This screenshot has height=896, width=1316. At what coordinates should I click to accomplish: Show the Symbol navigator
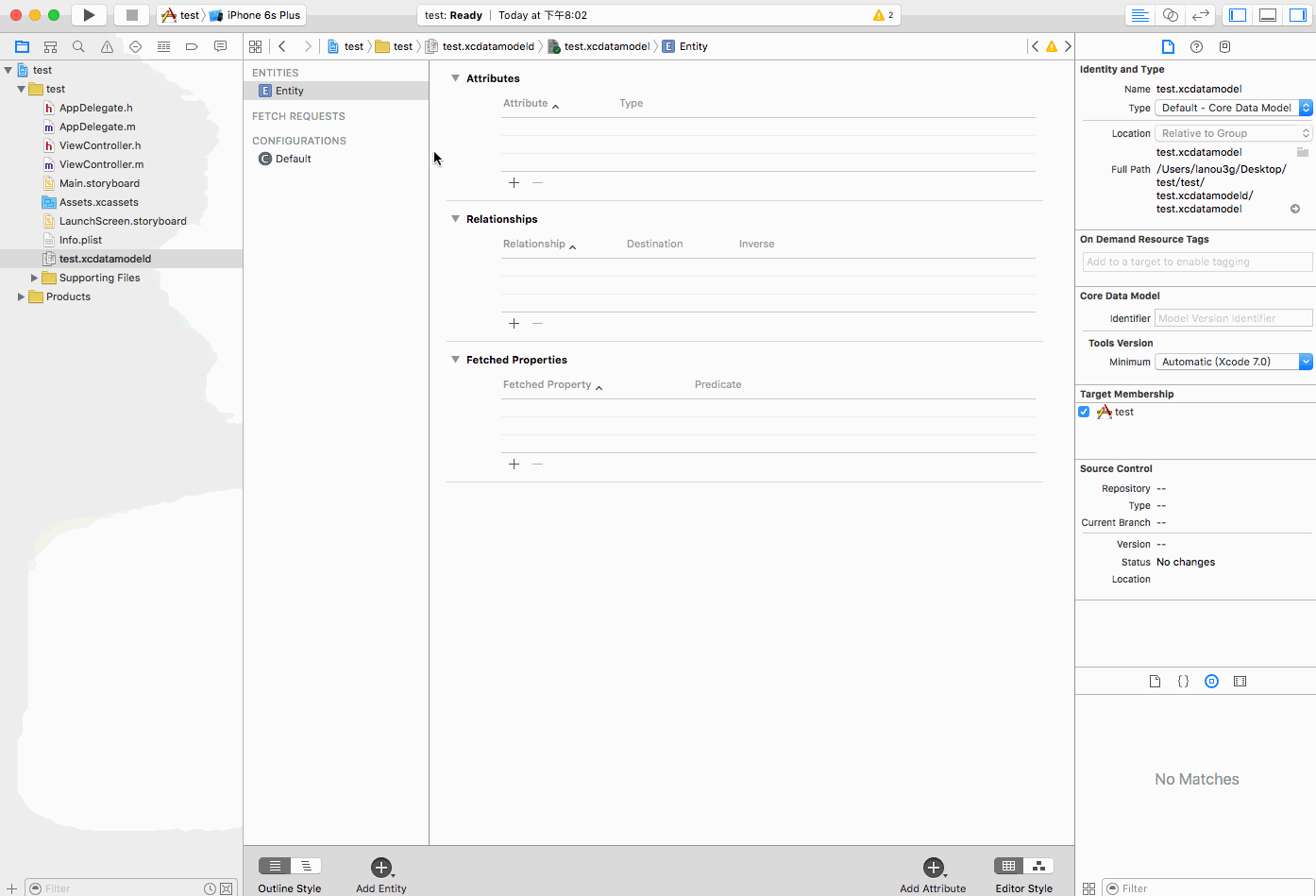(50, 46)
